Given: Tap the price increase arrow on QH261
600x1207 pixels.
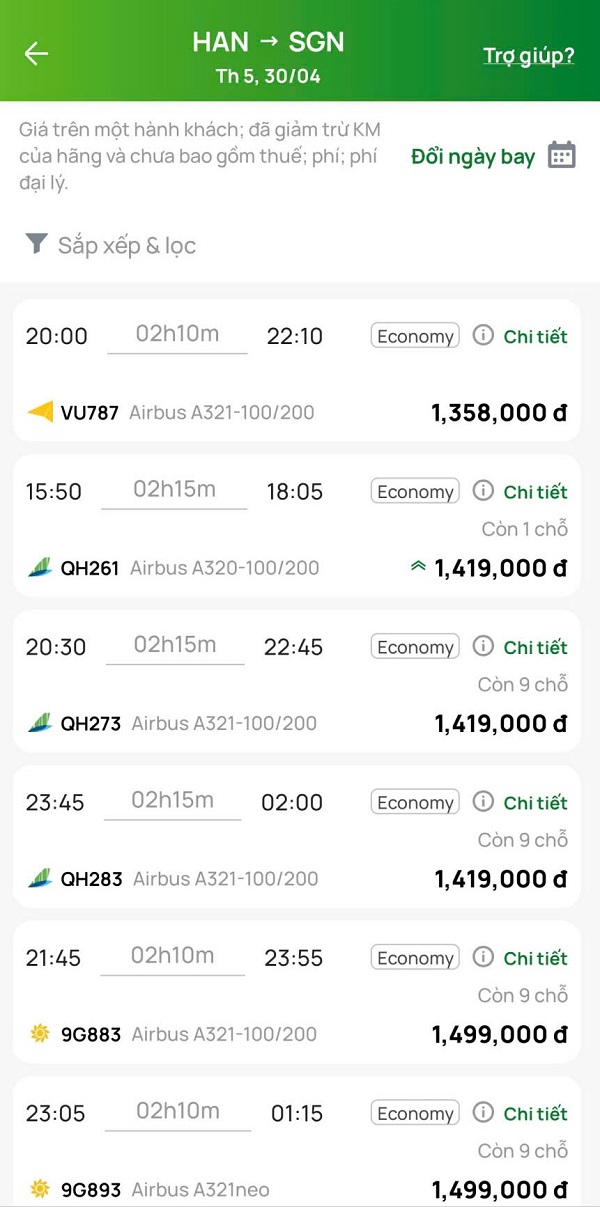Looking at the screenshot, I should (x=418, y=568).
